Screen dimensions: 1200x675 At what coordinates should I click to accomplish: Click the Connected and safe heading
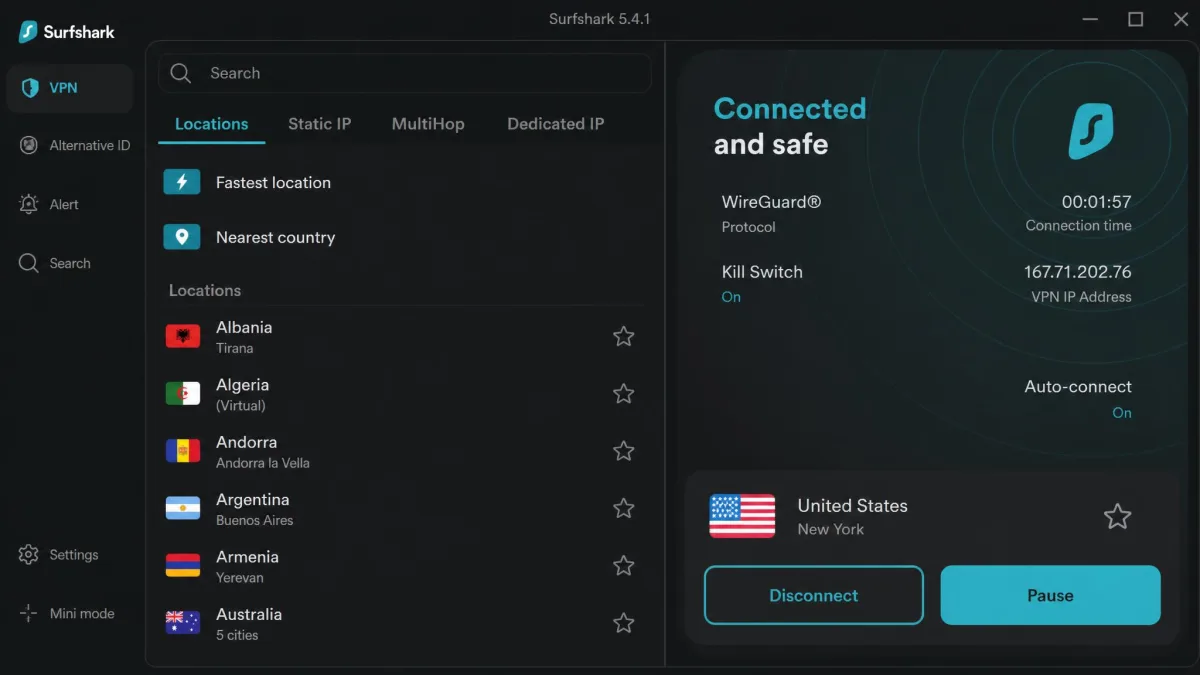(x=790, y=126)
